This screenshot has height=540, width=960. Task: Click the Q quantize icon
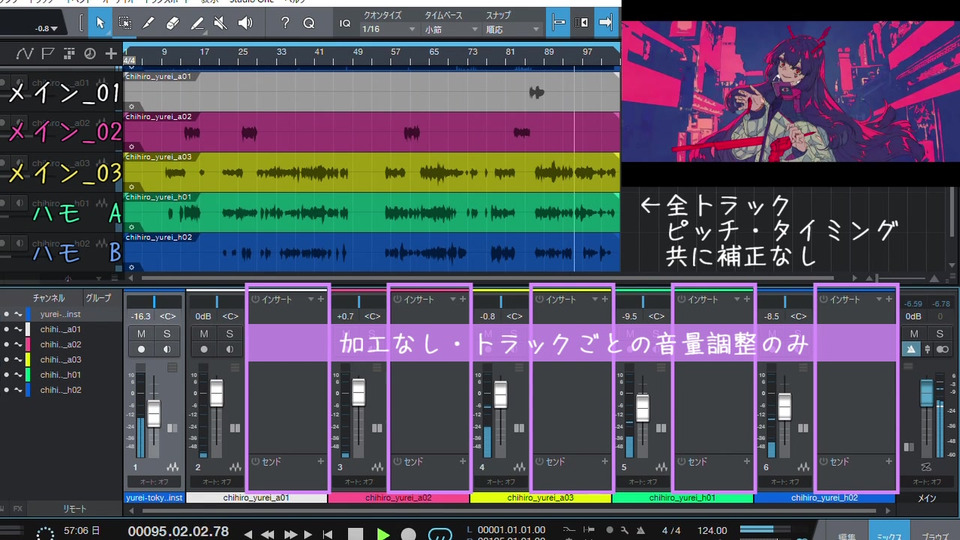point(309,23)
